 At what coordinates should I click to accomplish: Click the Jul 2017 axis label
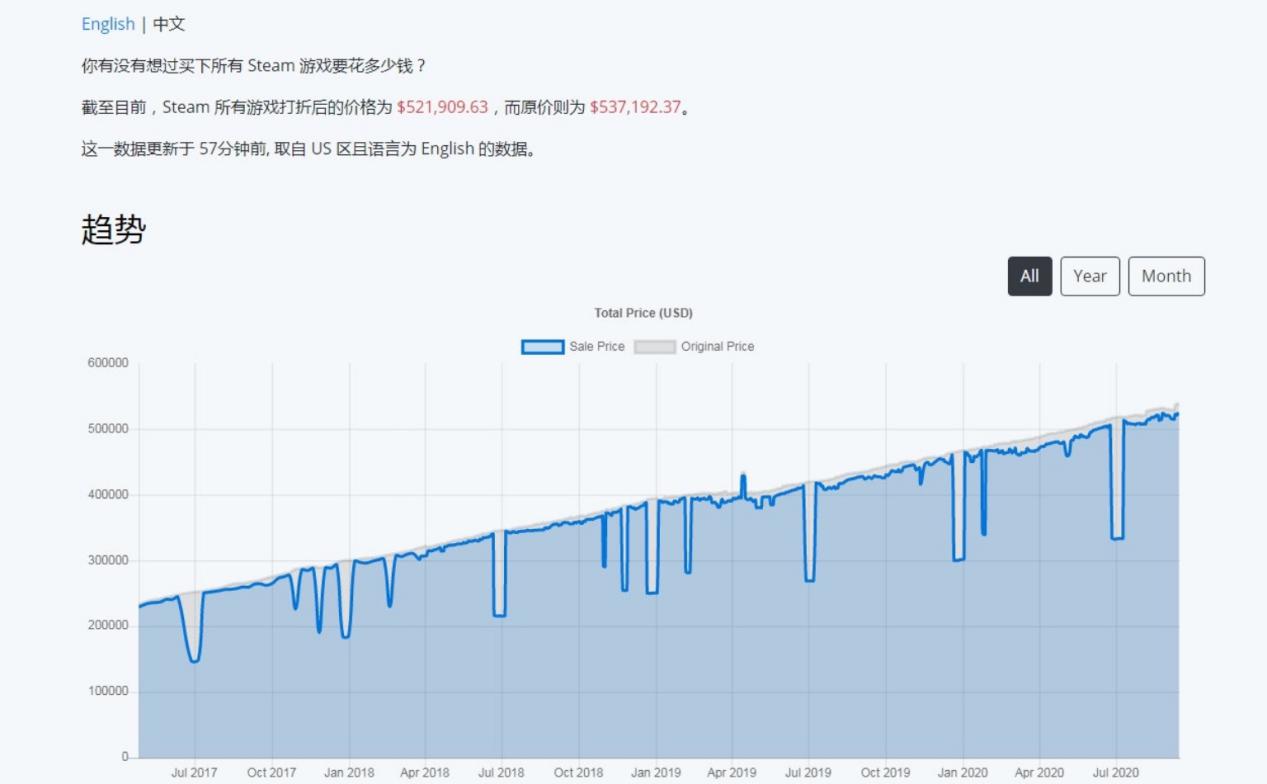click(x=196, y=772)
